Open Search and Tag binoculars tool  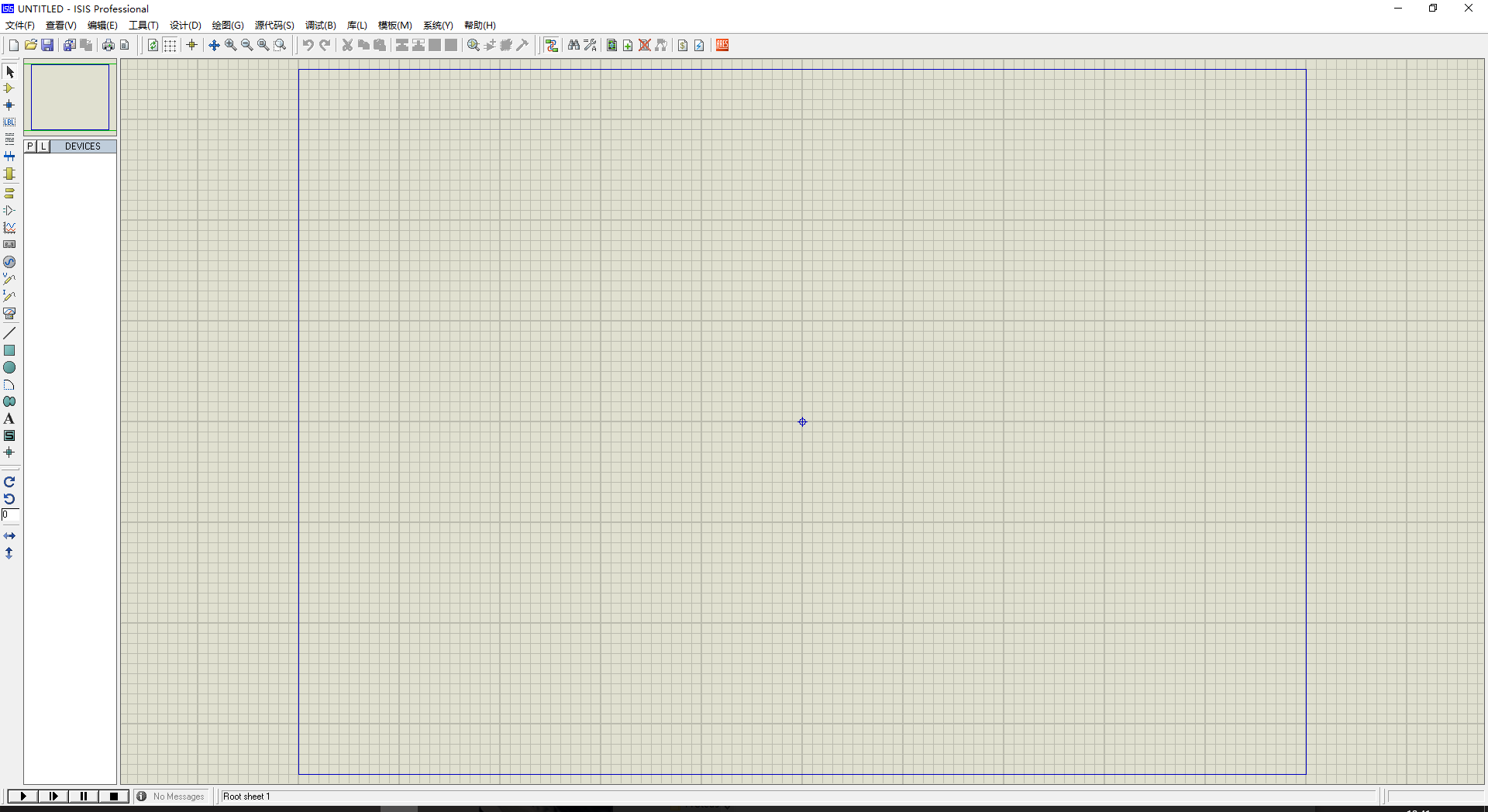click(573, 45)
